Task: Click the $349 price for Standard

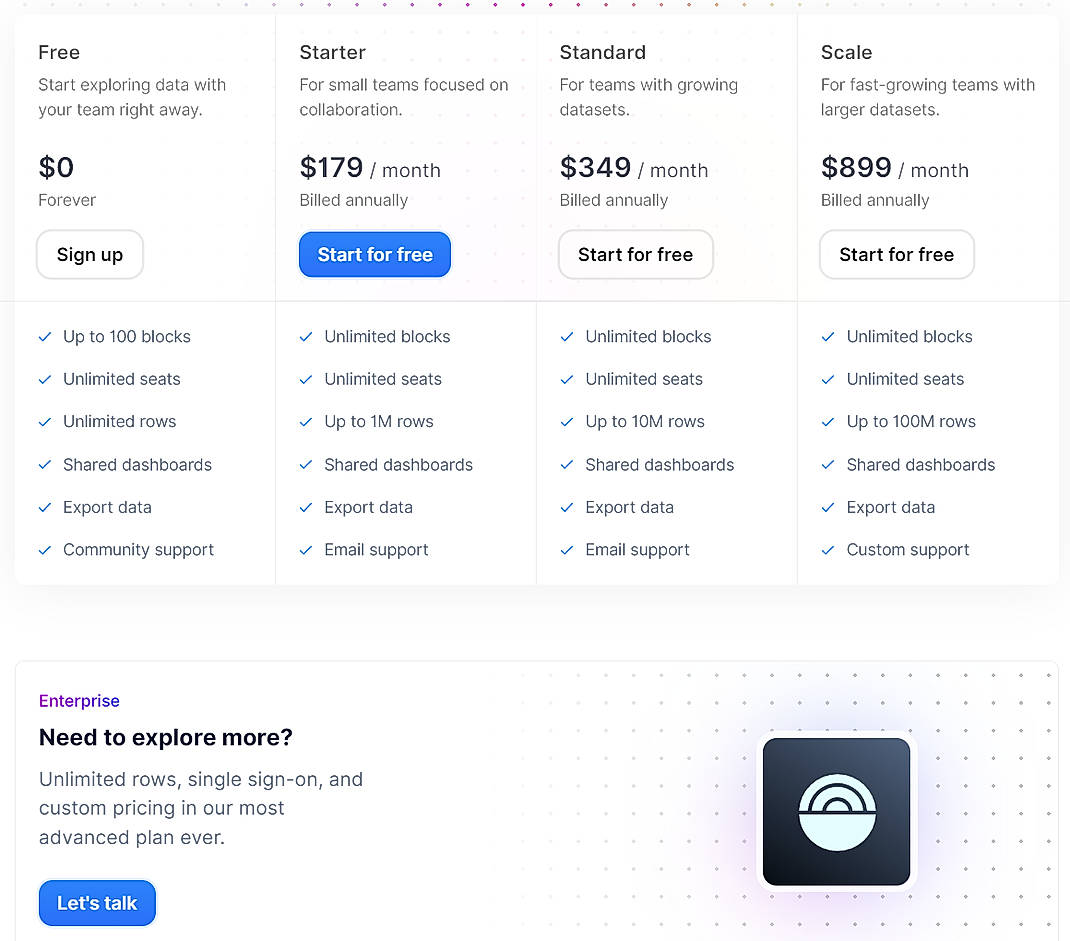Action: pos(595,168)
